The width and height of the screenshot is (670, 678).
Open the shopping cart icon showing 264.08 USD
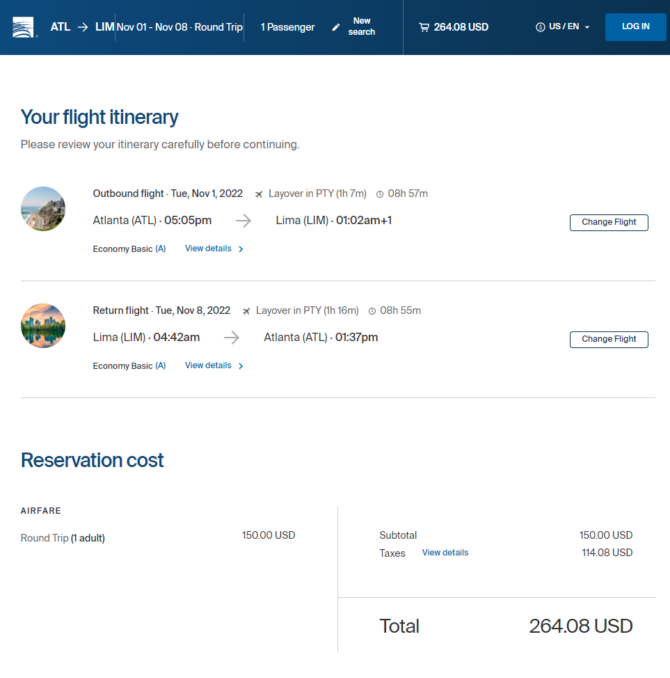coord(424,27)
